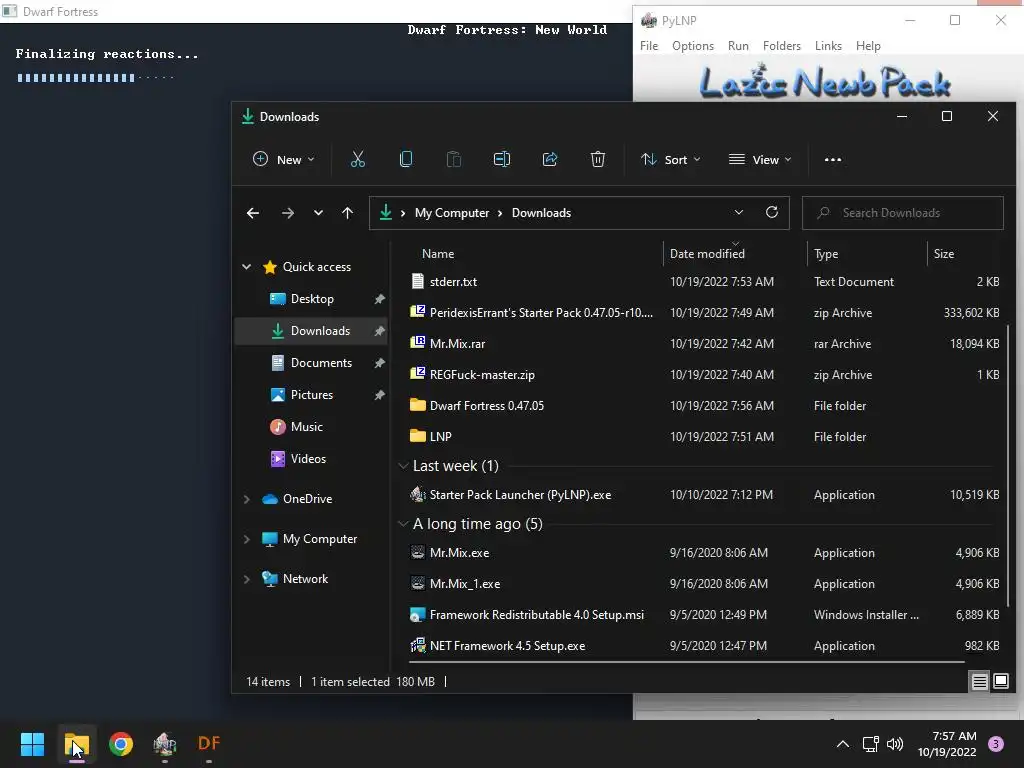Click the Rename icon in toolbar
The image size is (1024, 768).
(502, 159)
